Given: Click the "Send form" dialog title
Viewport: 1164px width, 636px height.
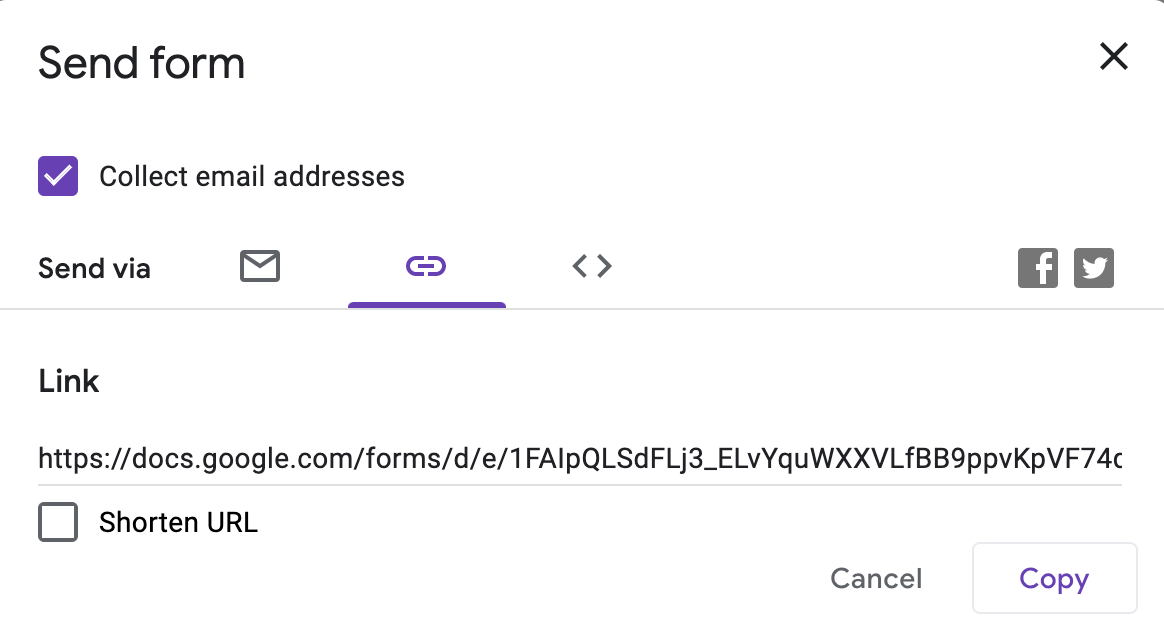Looking at the screenshot, I should pyautogui.click(x=141, y=63).
